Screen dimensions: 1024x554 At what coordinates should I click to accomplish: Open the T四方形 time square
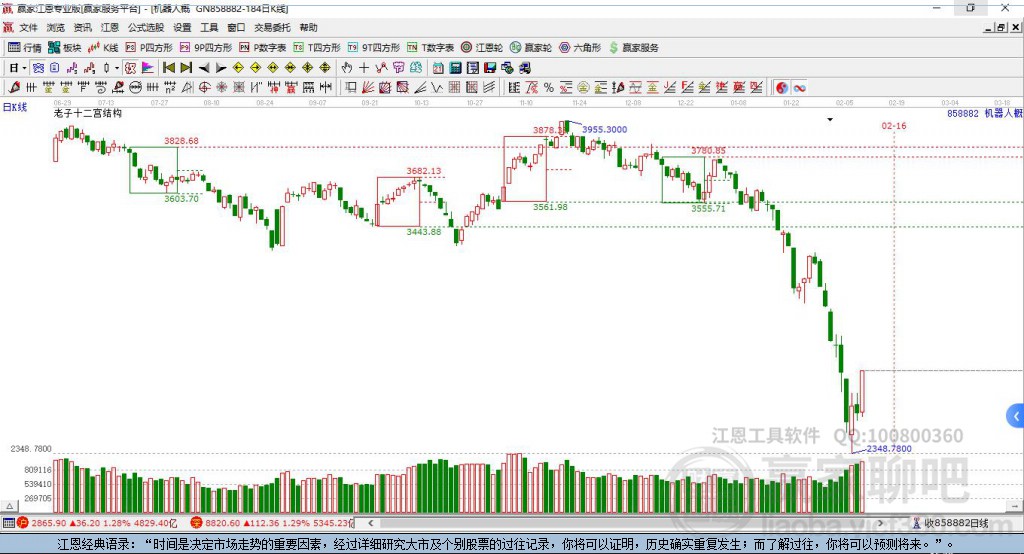[x=317, y=48]
